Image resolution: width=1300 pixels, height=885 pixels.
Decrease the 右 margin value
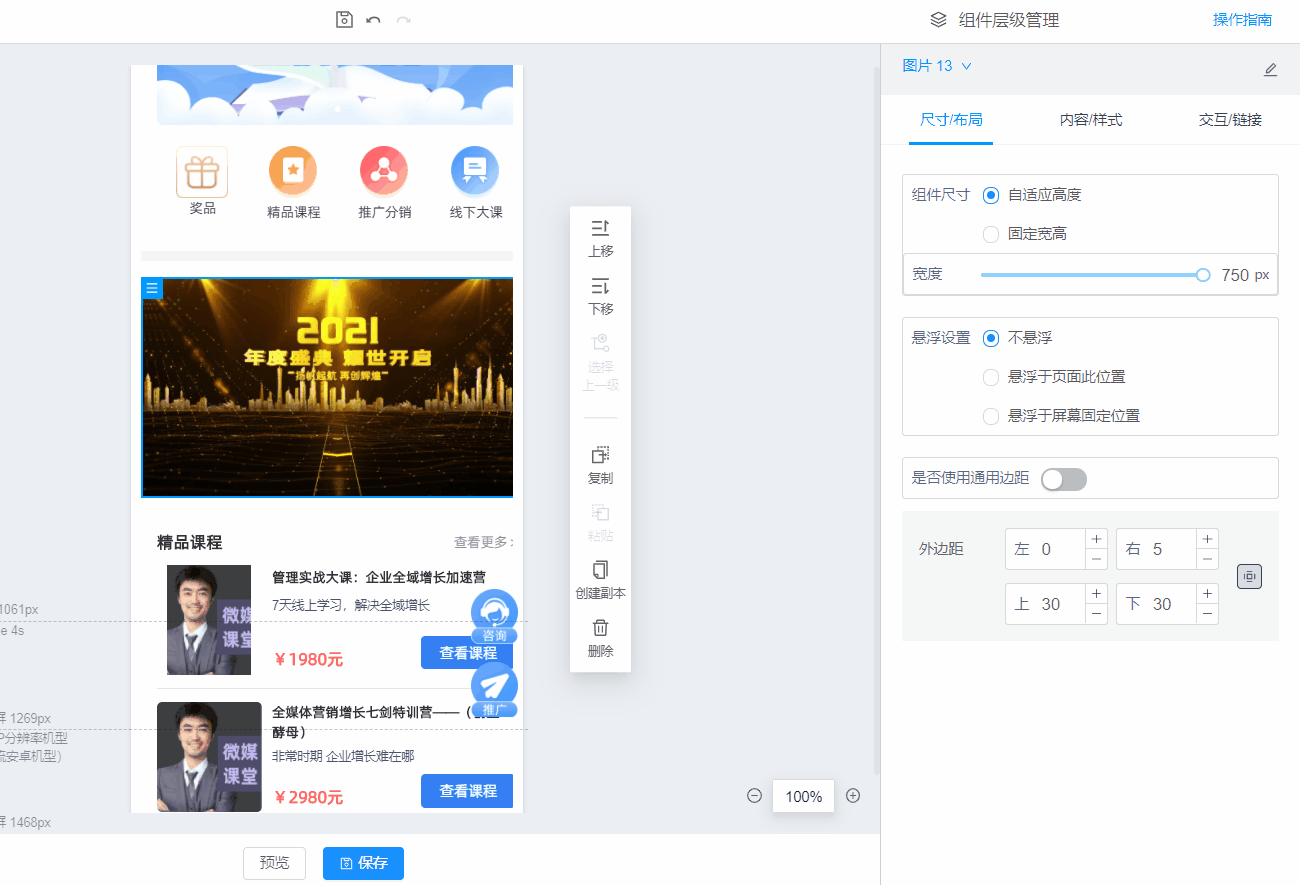(1208, 559)
